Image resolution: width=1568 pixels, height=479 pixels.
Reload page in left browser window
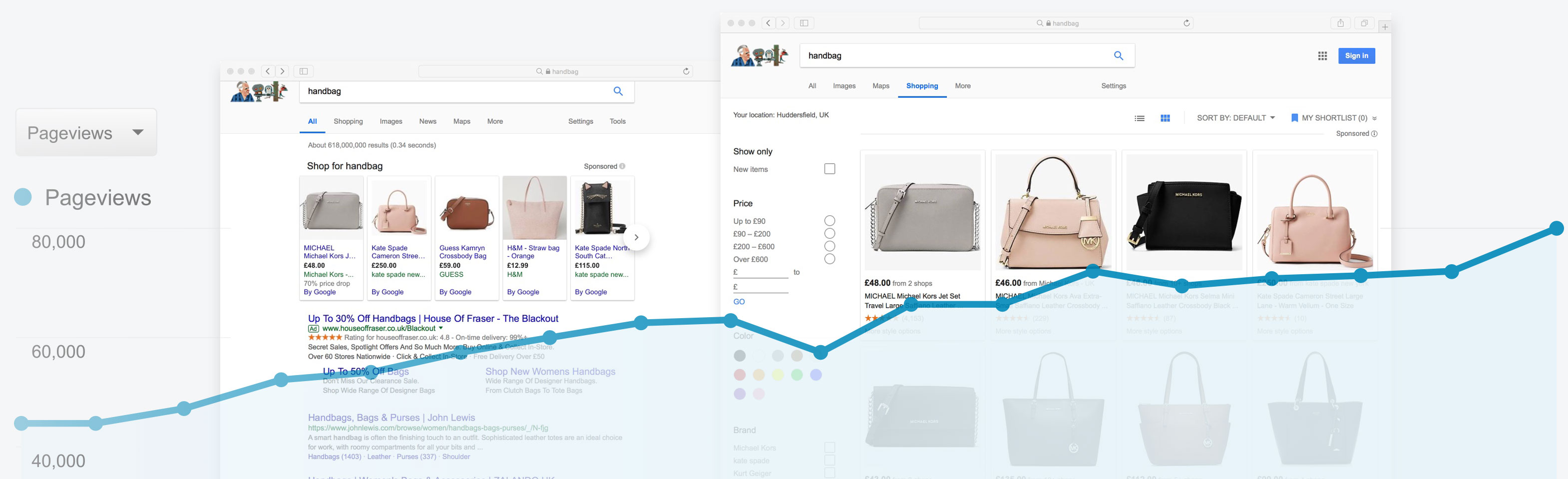click(x=686, y=71)
